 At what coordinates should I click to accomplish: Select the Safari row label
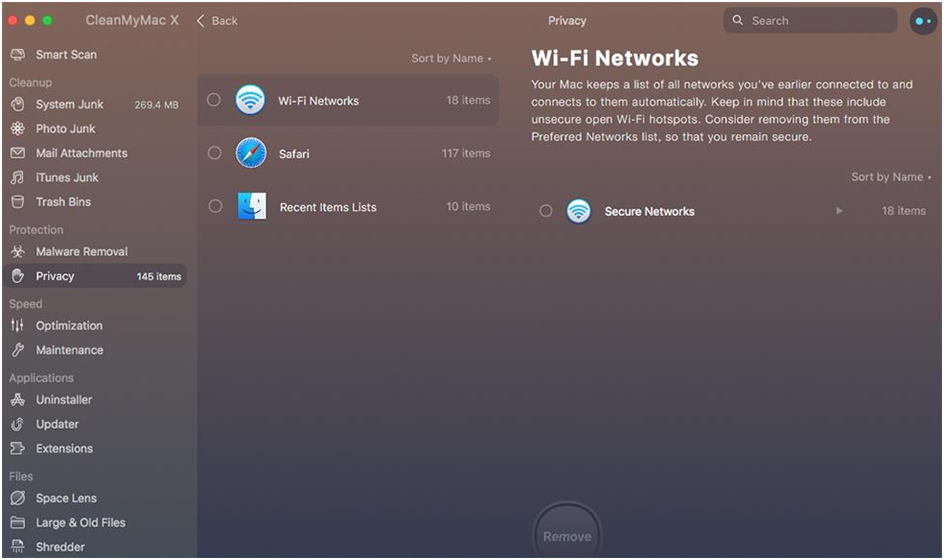[294, 154]
